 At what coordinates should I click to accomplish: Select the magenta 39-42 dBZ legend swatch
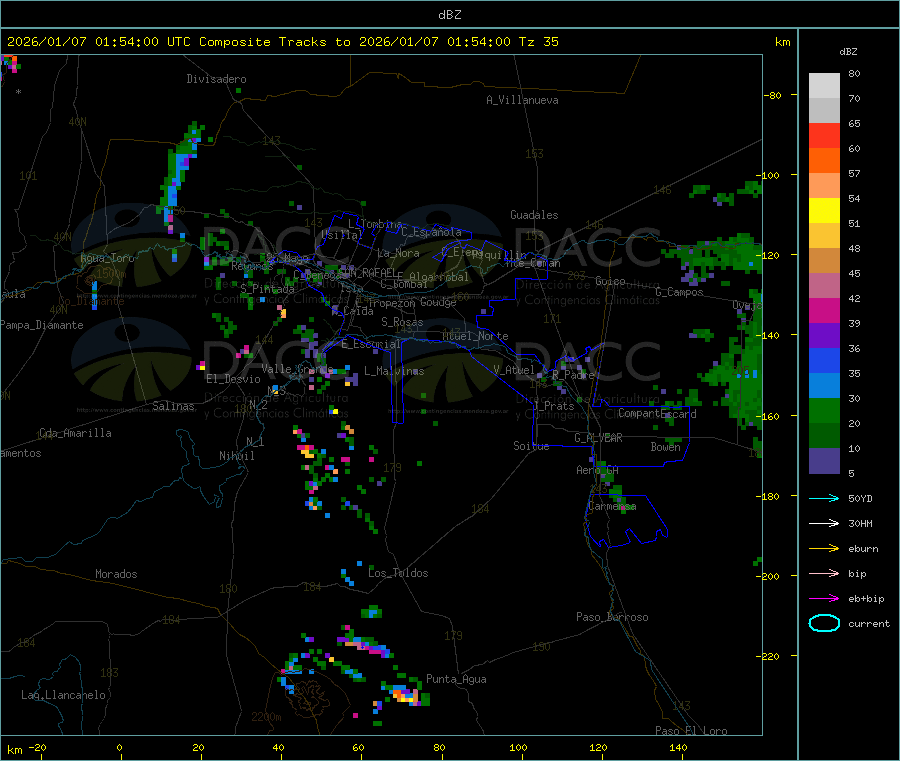[x=824, y=310]
